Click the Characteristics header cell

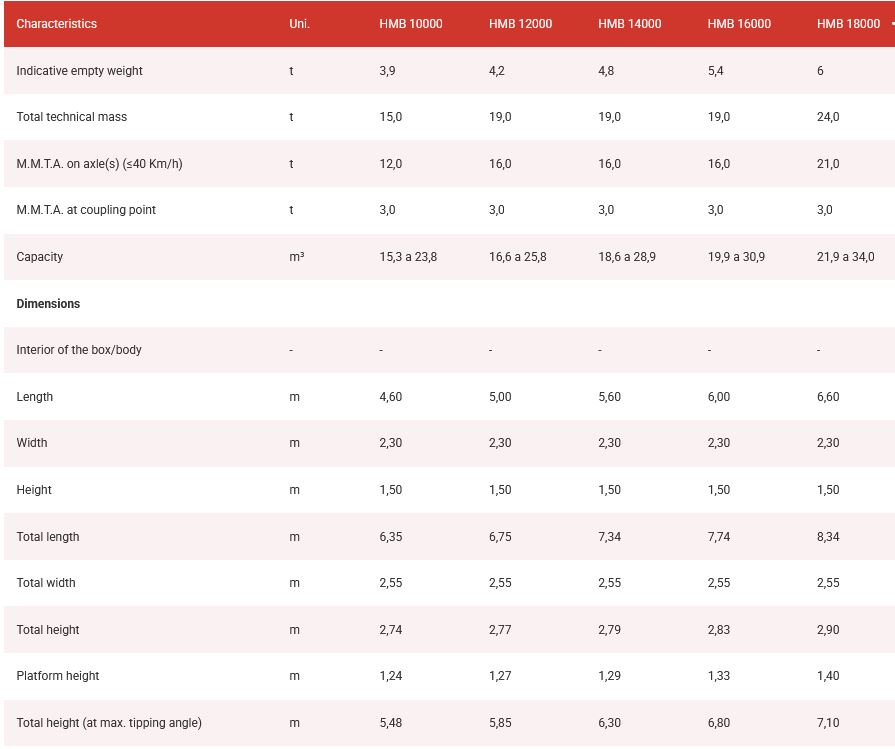(x=57, y=24)
